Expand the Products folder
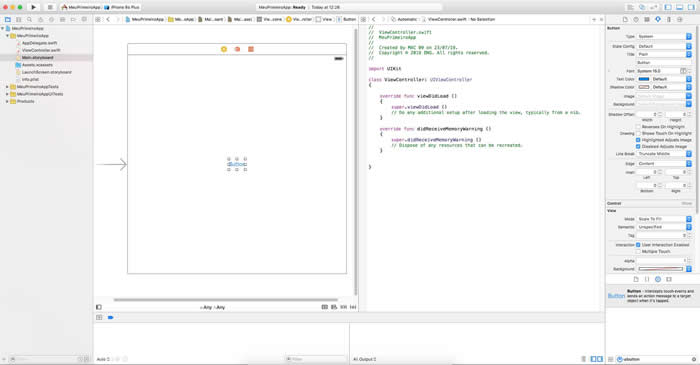The width and height of the screenshot is (700, 365). coord(7,102)
